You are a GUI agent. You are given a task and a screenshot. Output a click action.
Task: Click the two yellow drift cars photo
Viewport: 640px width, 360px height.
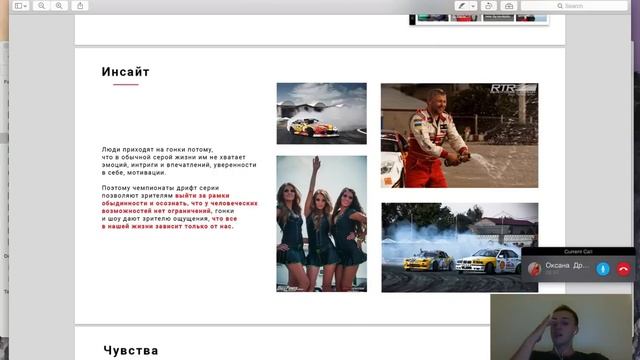coord(460,247)
